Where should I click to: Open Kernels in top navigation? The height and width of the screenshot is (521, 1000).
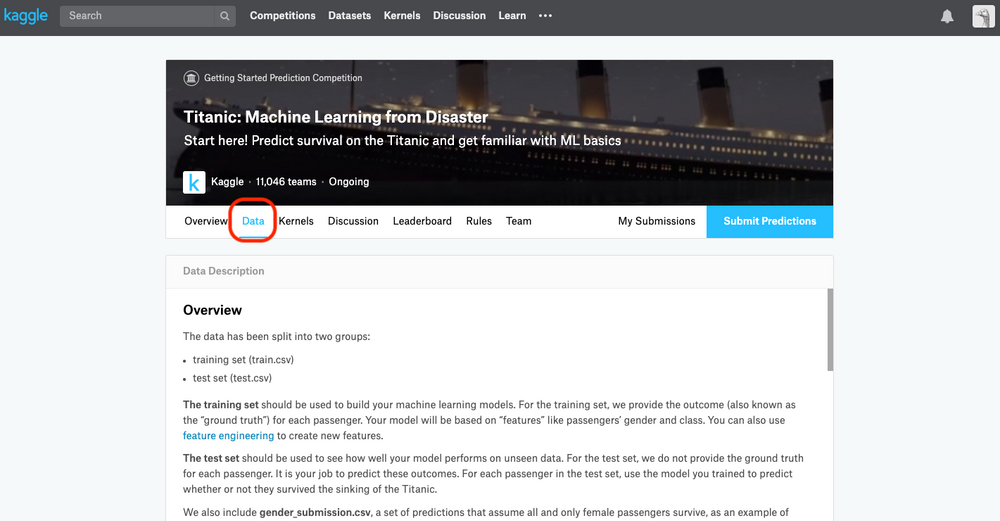[x=402, y=15]
